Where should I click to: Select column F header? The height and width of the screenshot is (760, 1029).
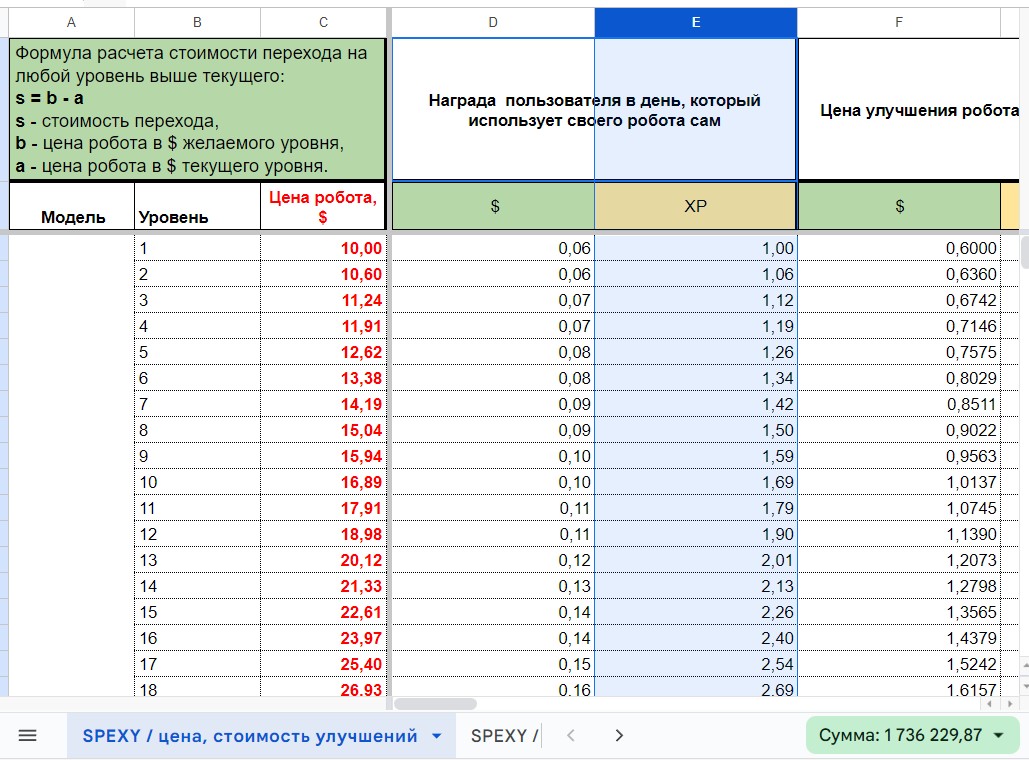[x=898, y=22]
